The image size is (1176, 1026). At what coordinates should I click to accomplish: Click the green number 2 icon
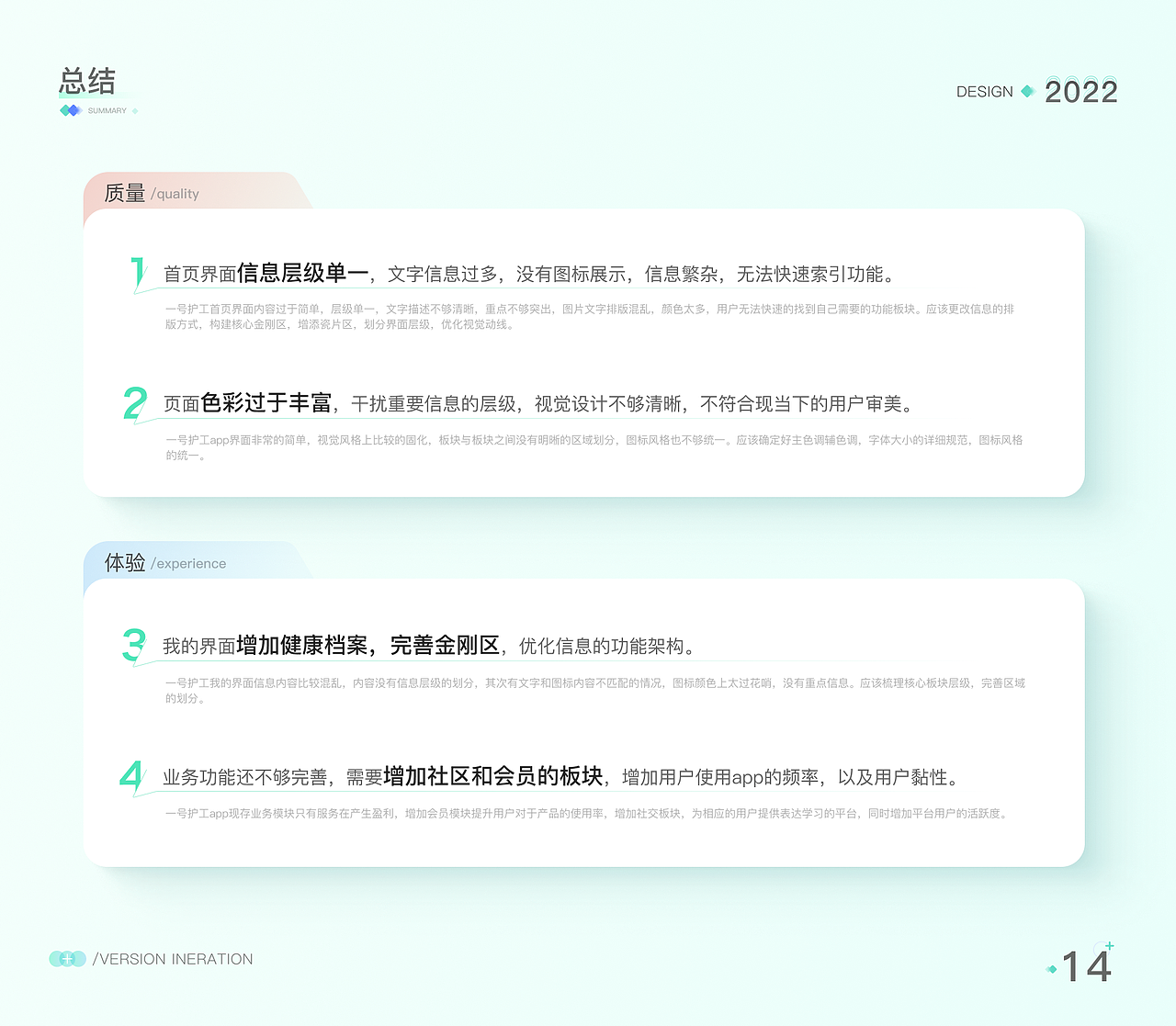tap(135, 403)
